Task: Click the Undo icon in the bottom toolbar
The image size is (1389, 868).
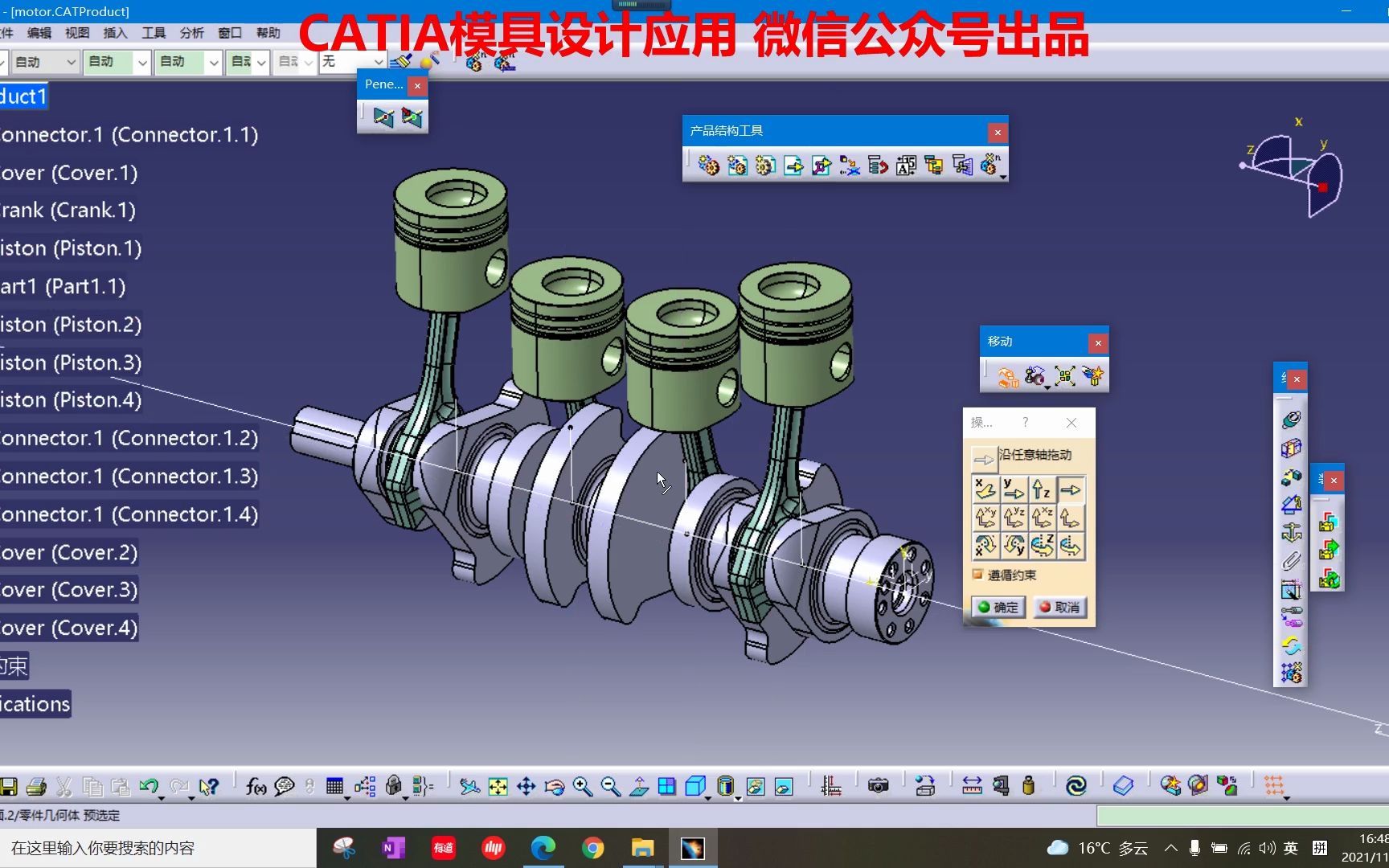Action: pyautogui.click(x=148, y=786)
